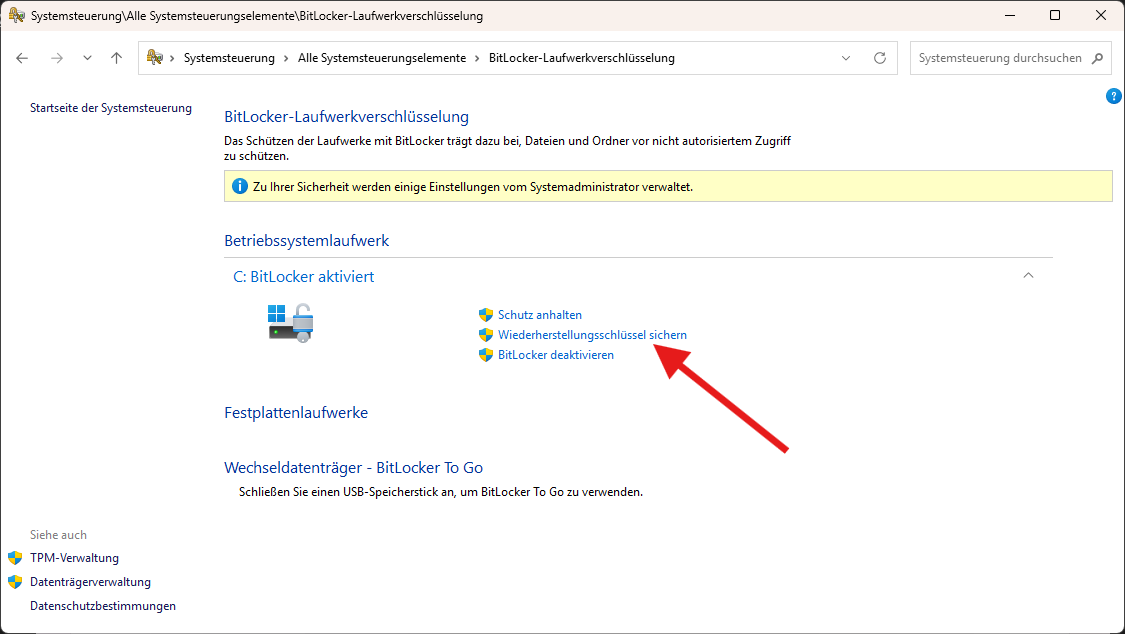Click the Siehe auch label

(x=58, y=535)
